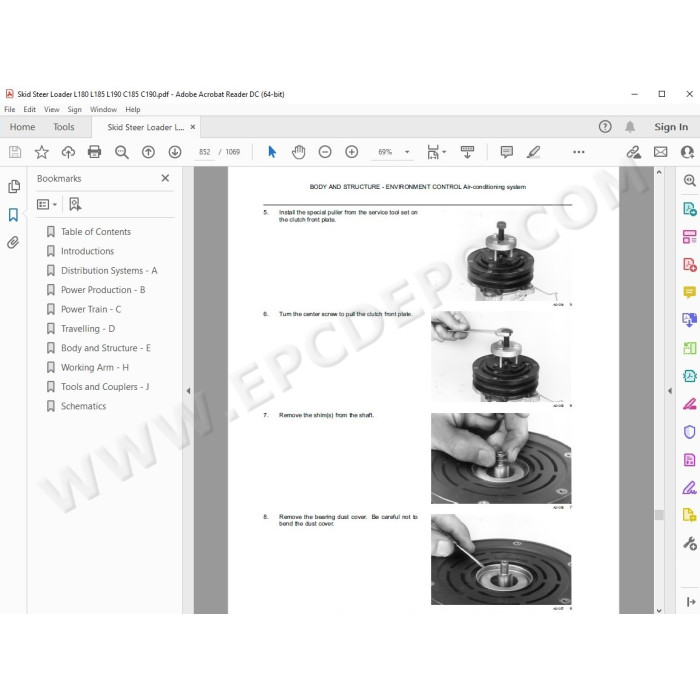This screenshot has width=700, height=700.
Task: Open the Schematics bookmark
Action: click(x=83, y=406)
